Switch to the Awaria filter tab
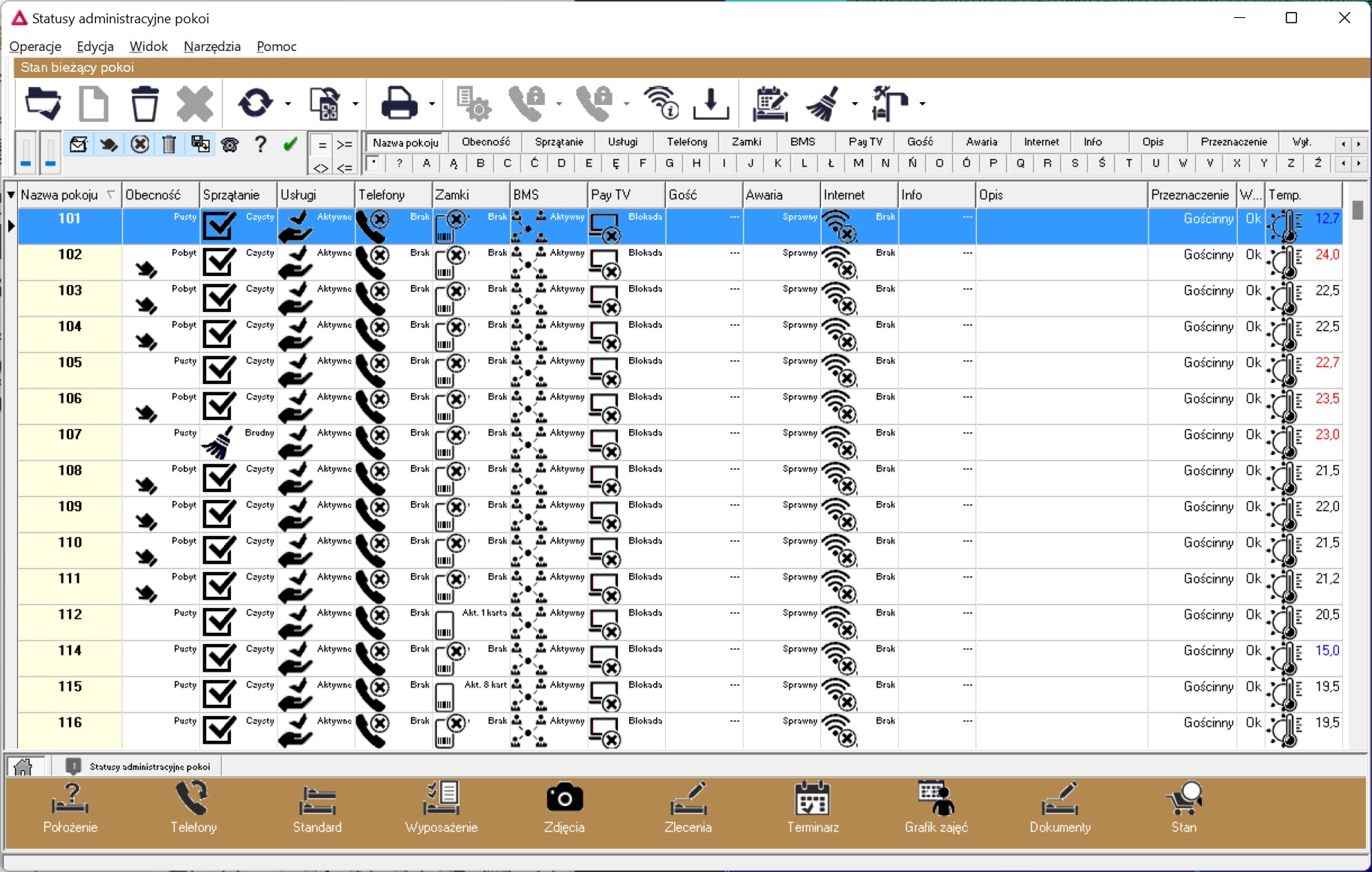The width and height of the screenshot is (1372, 872). [x=981, y=142]
